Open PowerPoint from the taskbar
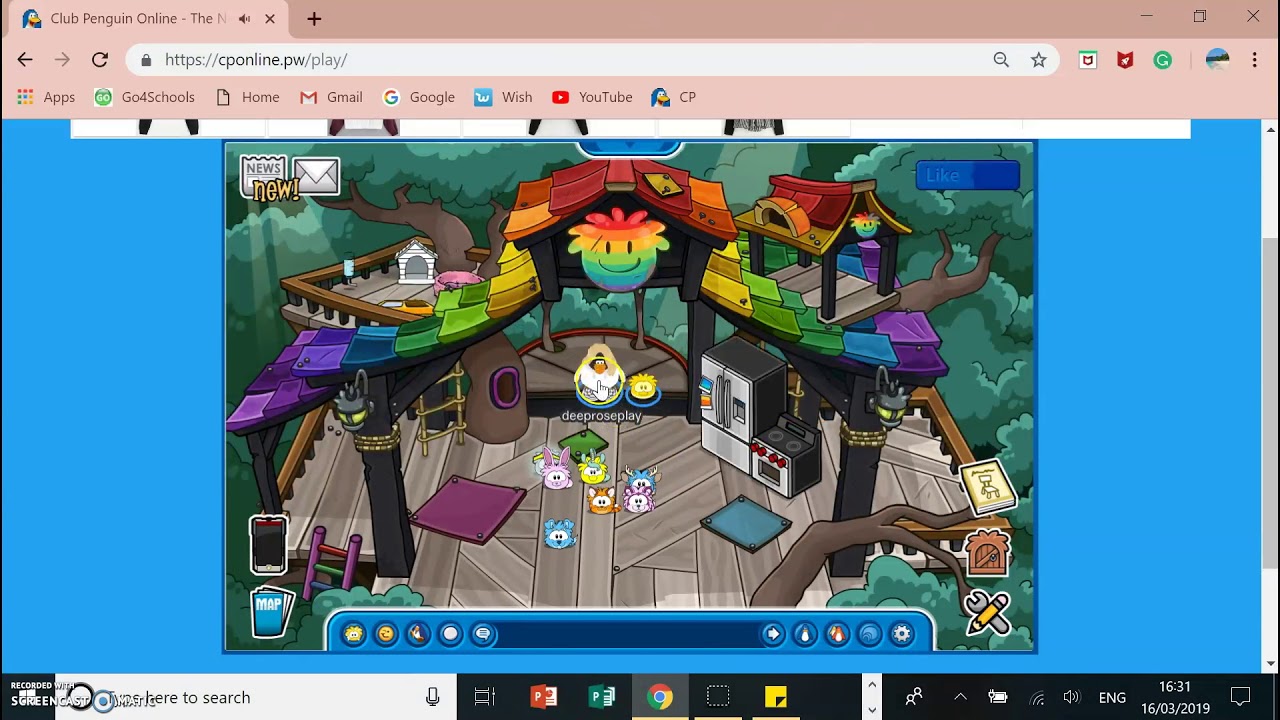Viewport: 1280px width, 720px height. click(x=543, y=697)
